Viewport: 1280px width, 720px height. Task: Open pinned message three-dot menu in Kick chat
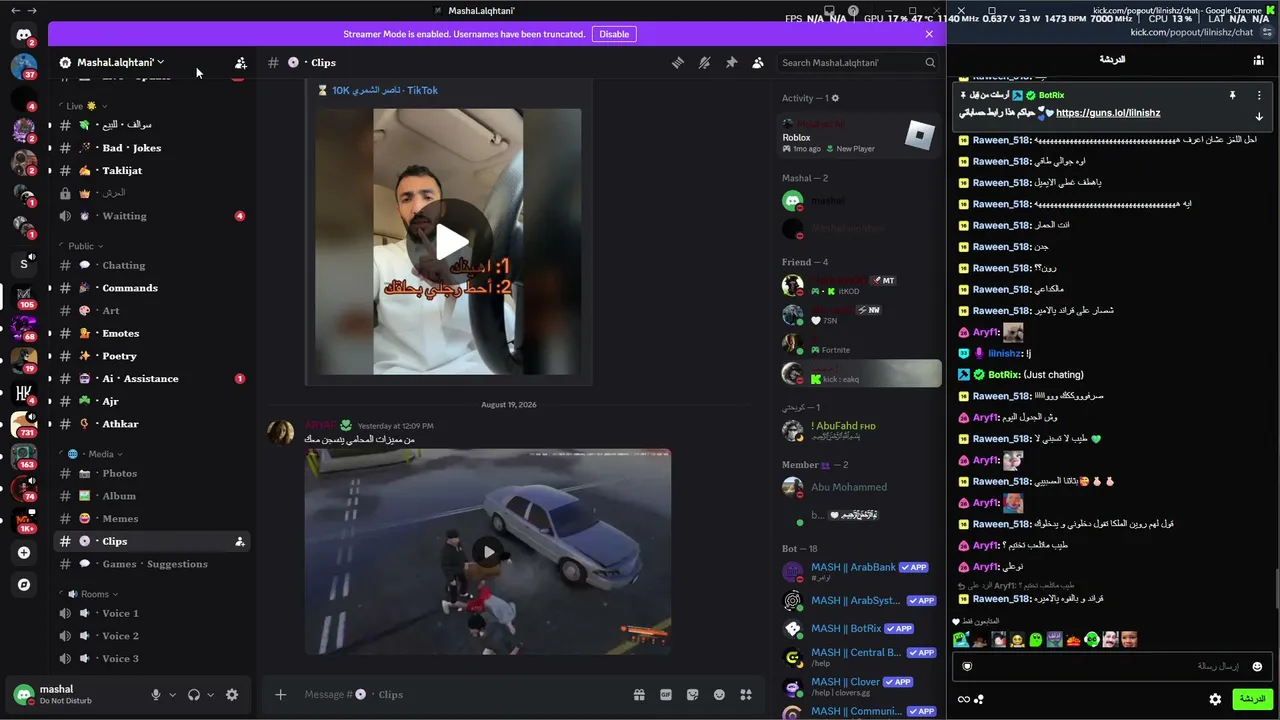(x=1259, y=95)
